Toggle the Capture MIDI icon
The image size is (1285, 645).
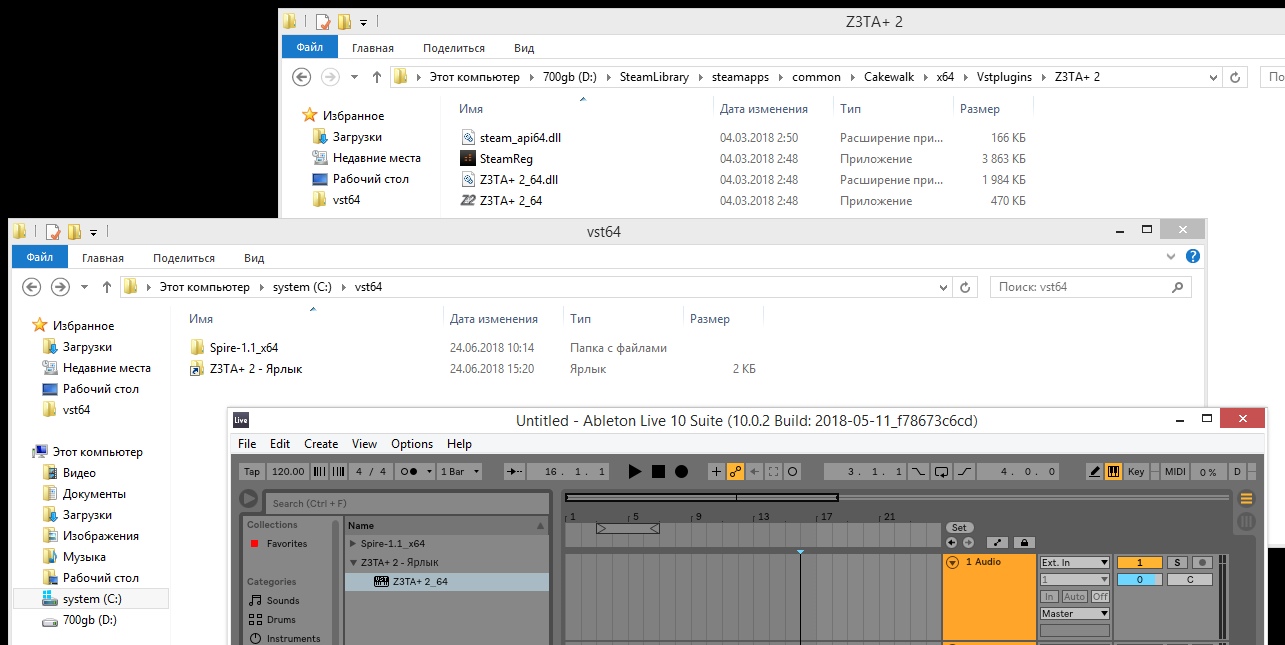tap(773, 471)
